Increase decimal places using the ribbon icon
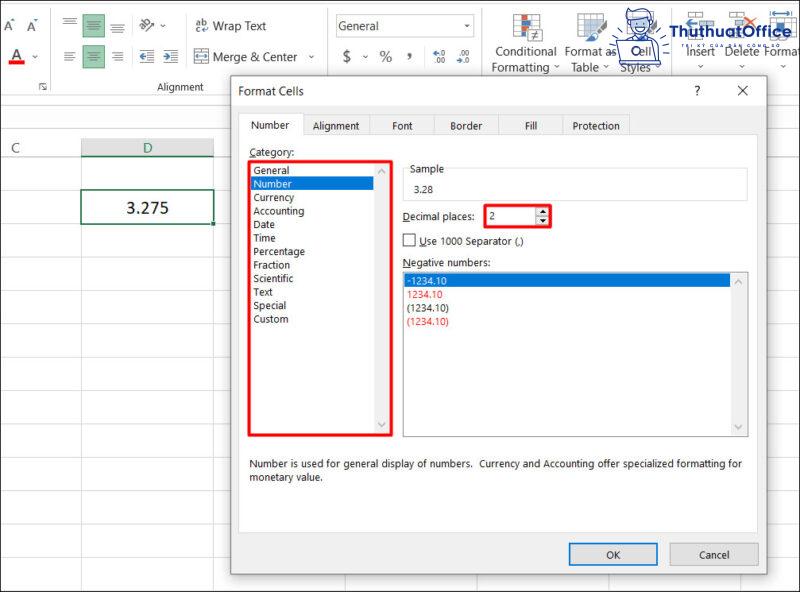The width and height of the screenshot is (800, 592). point(438,55)
